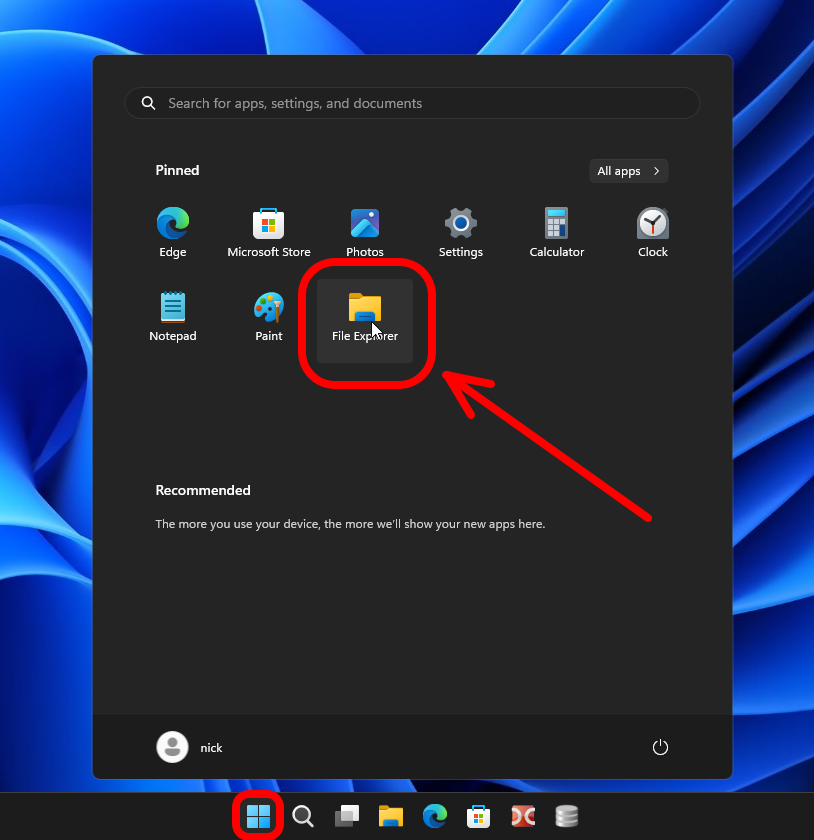Open File Explorer from the taskbar
This screenshot has width=814, height=840.
point(391,816)
